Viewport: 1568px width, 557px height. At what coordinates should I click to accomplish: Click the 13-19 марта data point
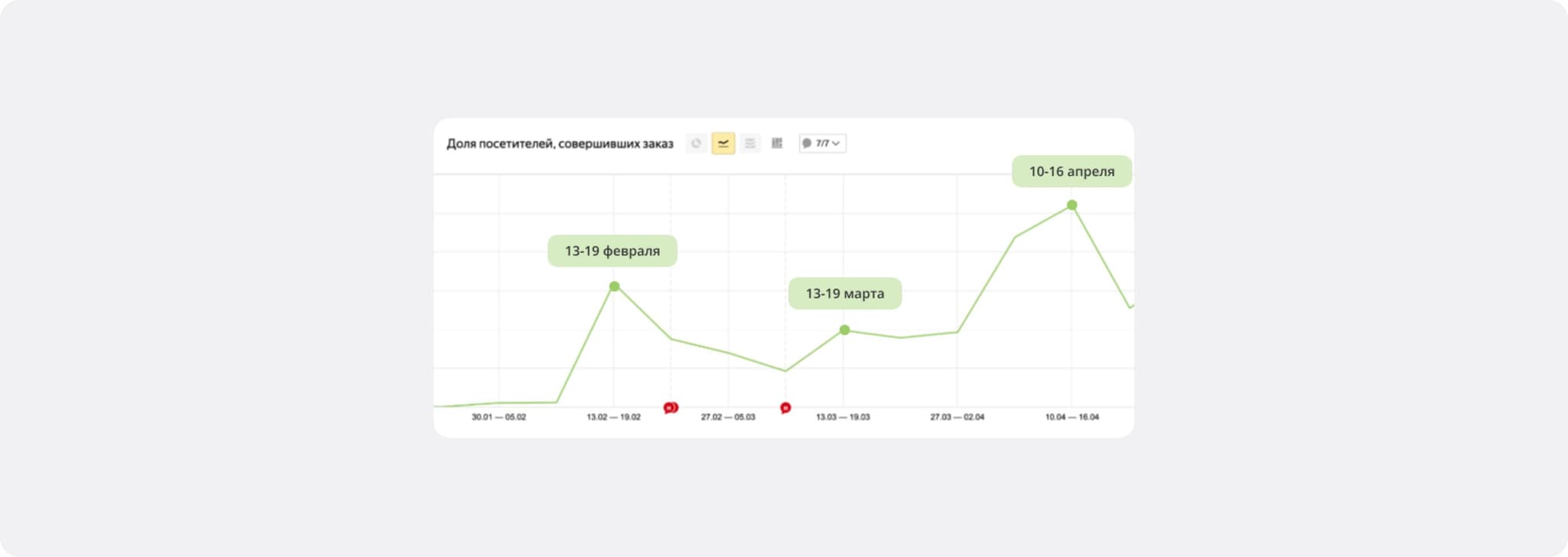pos(844,330)
